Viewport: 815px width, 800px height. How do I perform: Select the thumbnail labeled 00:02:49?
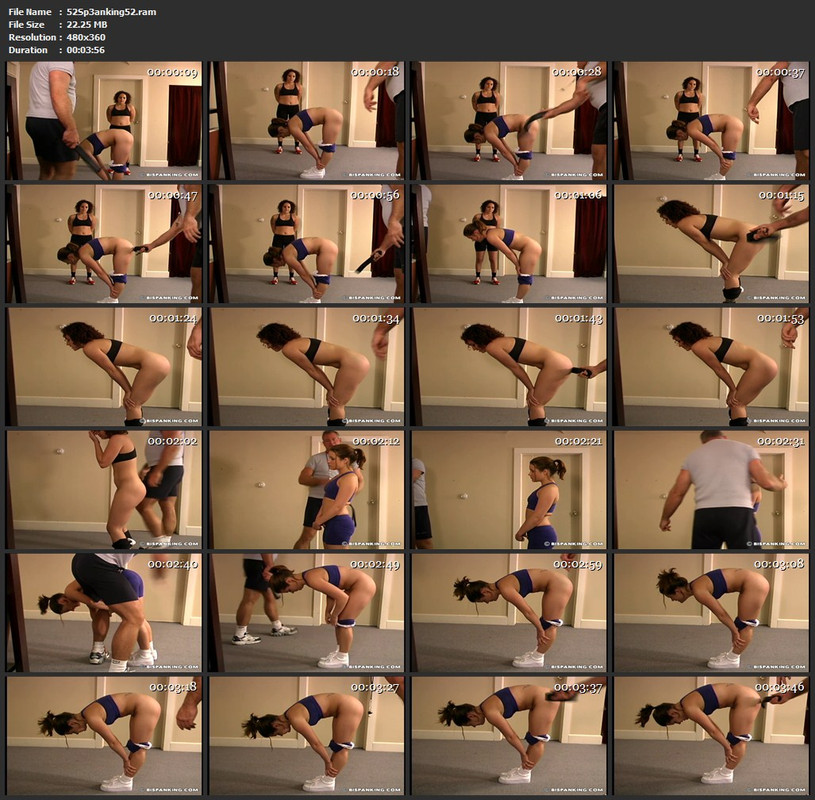[x=306, y=613]
